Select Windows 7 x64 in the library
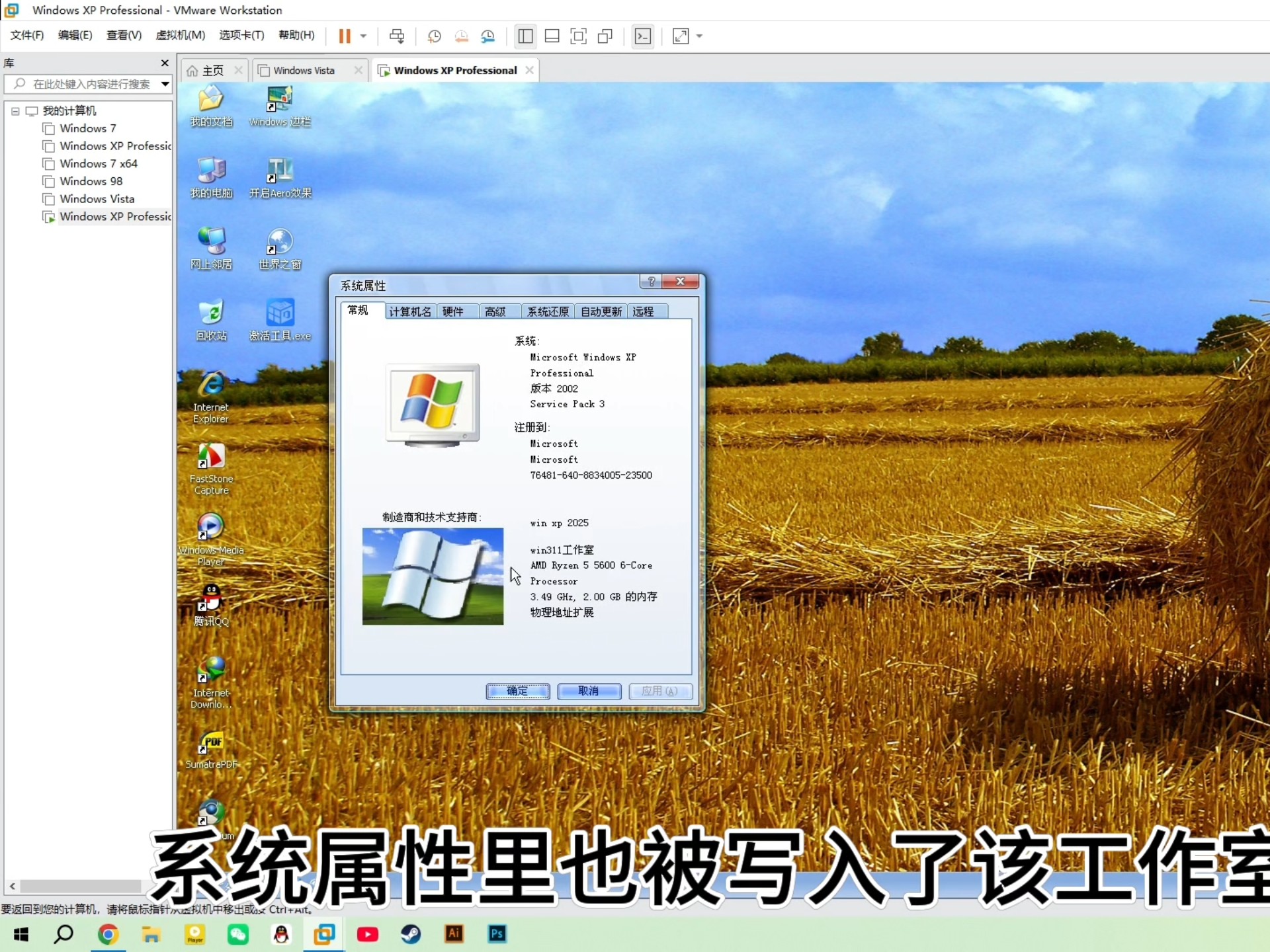The image size is (1270, 952). 98,163
